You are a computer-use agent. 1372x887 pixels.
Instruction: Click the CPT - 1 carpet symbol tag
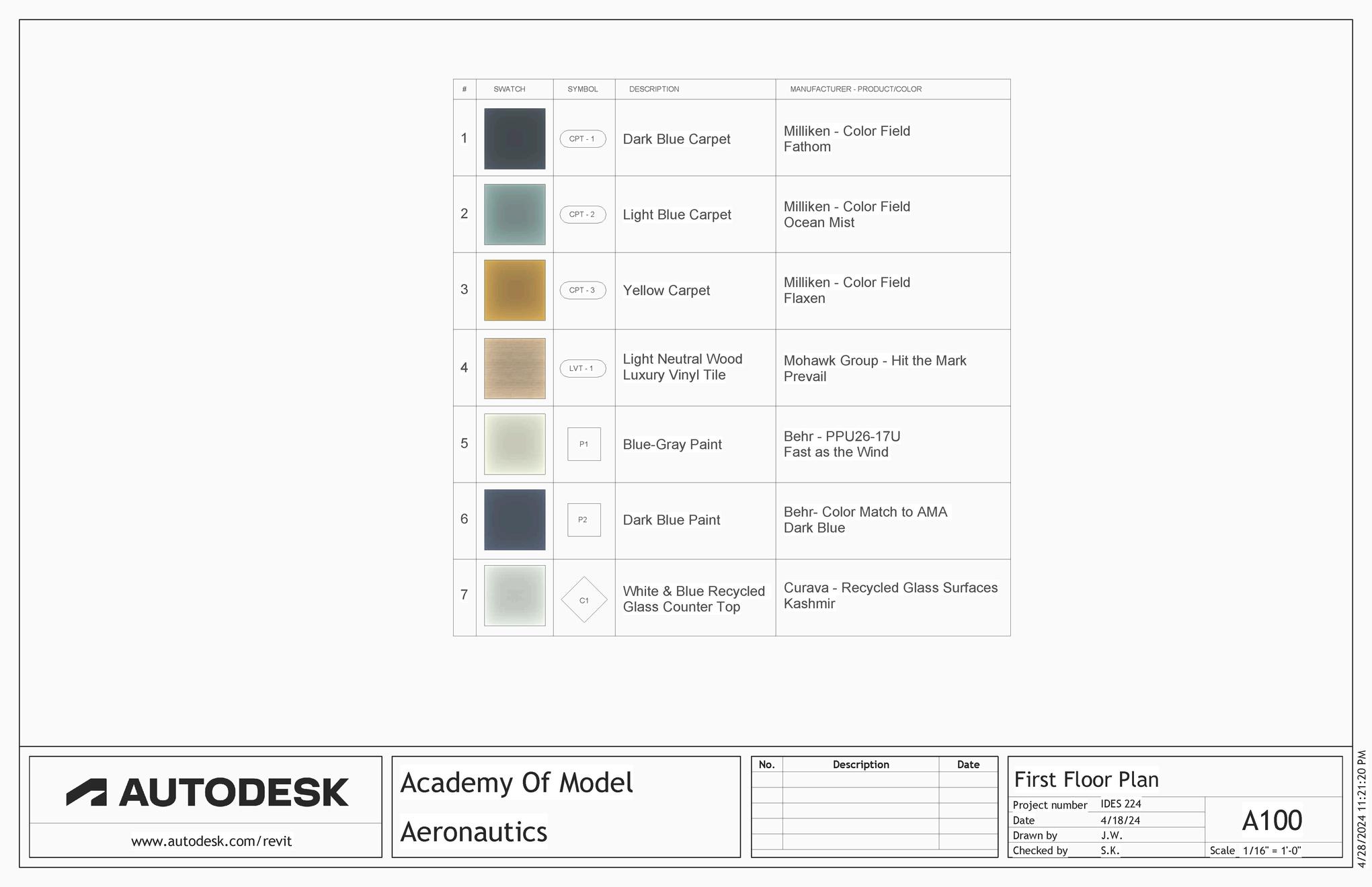(x=582, y=139)
